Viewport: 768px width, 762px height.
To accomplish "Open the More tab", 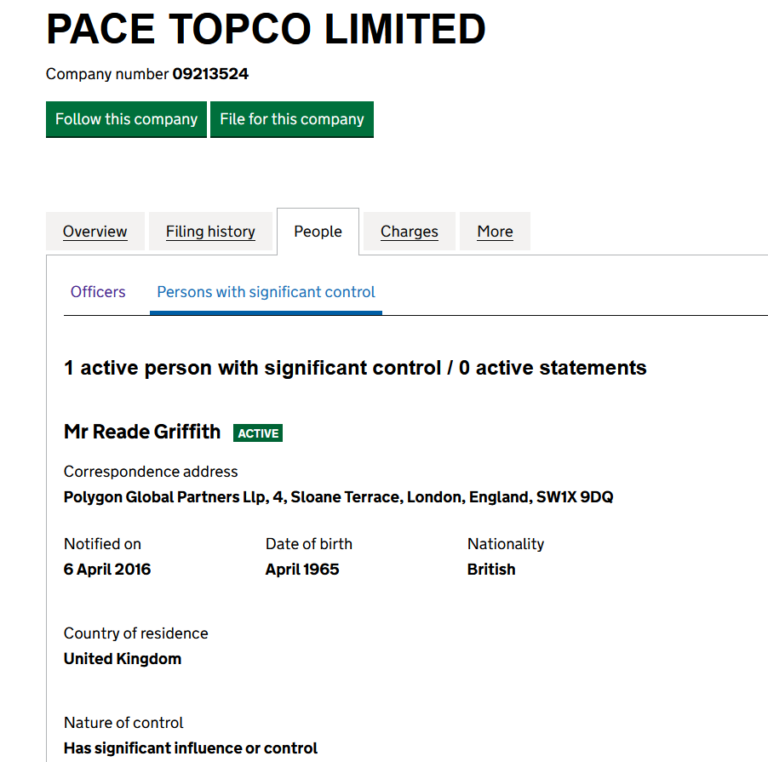I will coord(495,231).
